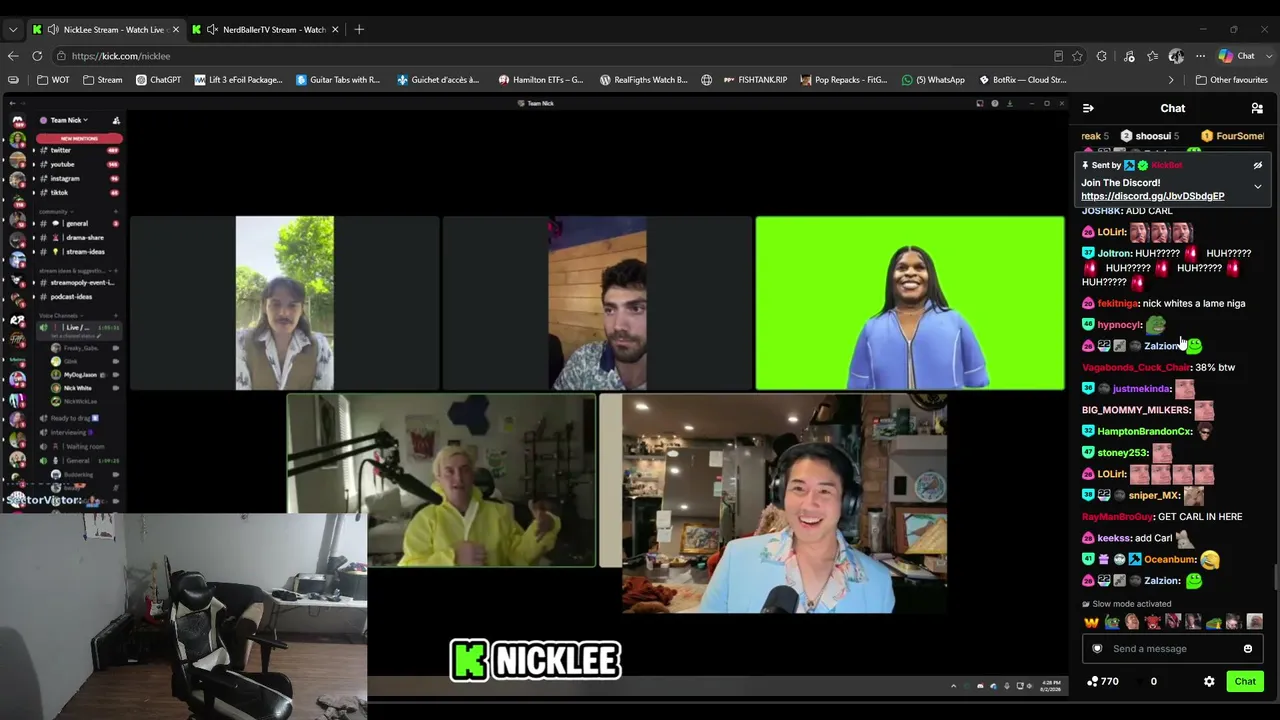
Task: Open the BotRix bookmark
Action: pyautogui.click(x=1022, y=80)
